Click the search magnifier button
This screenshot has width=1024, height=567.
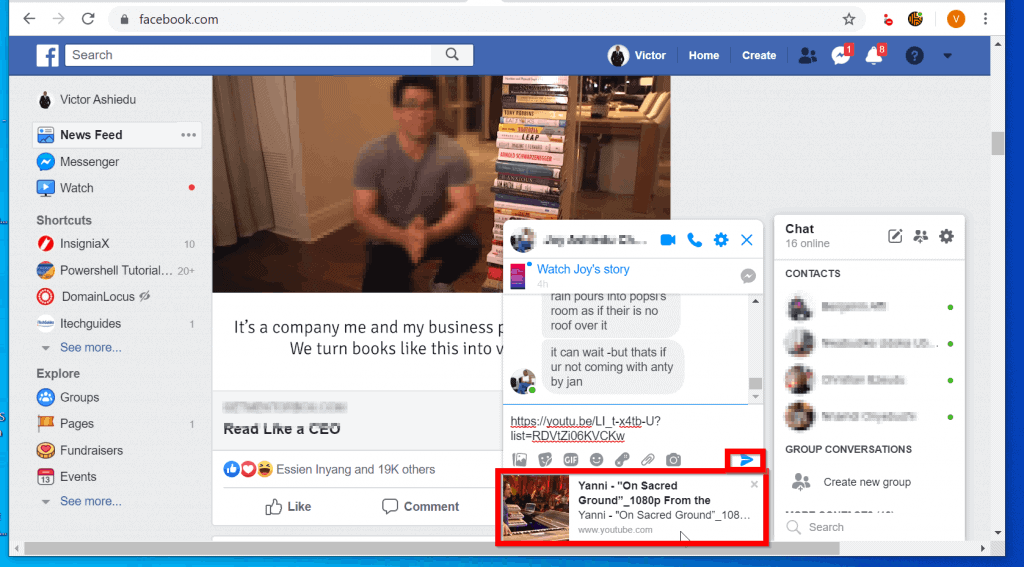tap(452, 55)
